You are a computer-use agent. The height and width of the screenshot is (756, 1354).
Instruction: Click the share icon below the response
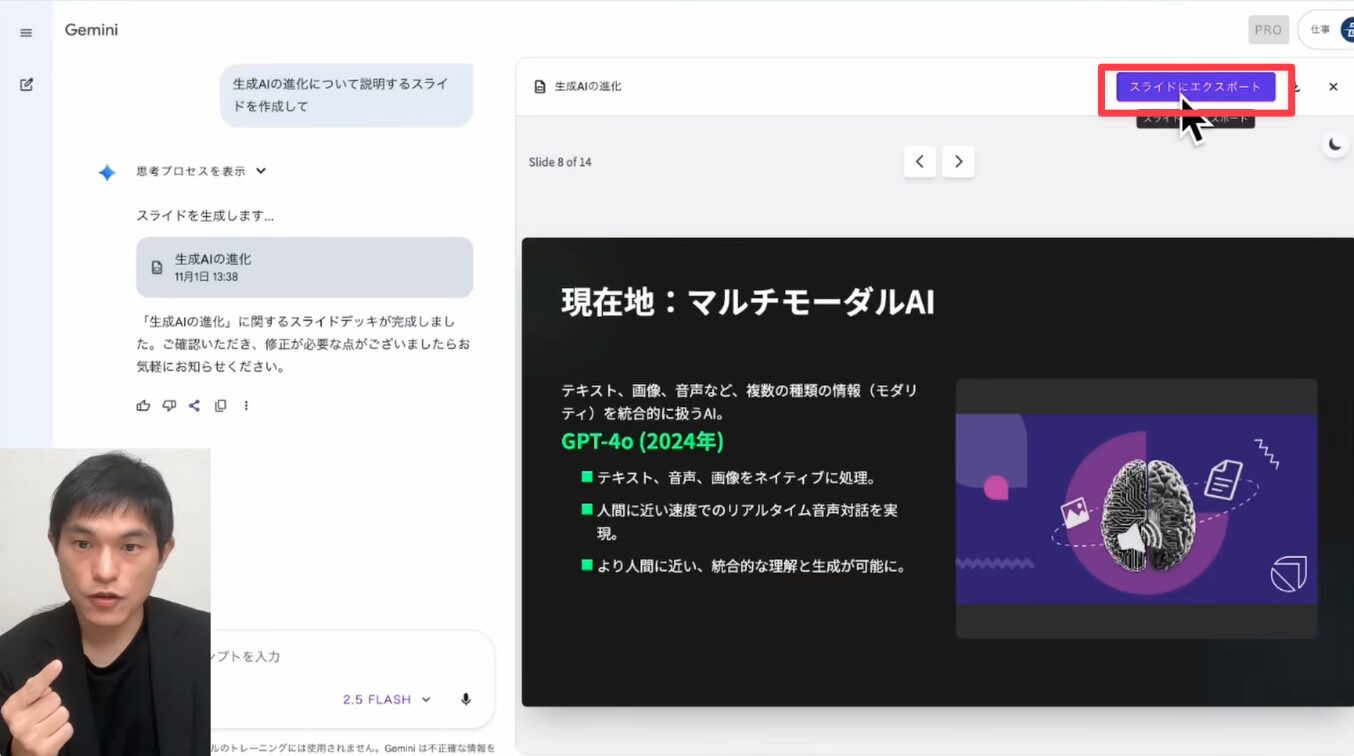[195, 405]
